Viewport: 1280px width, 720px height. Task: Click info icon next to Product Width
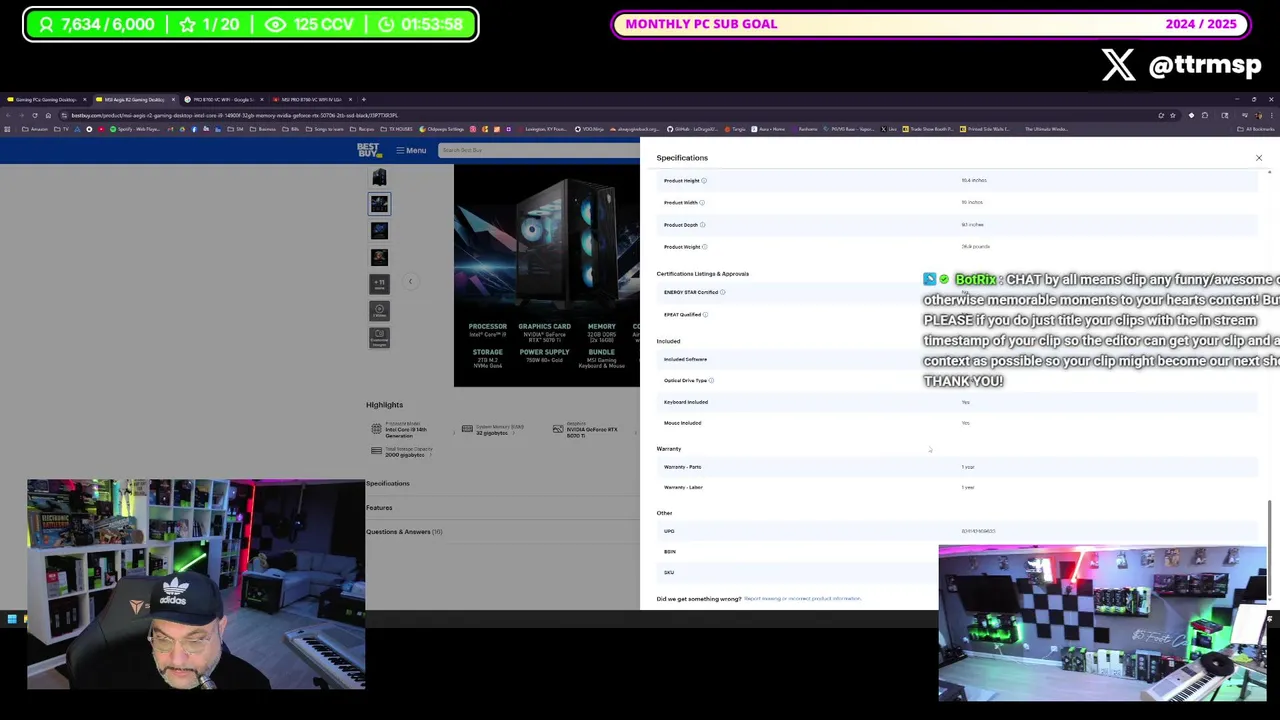click(x=702, y=203)
